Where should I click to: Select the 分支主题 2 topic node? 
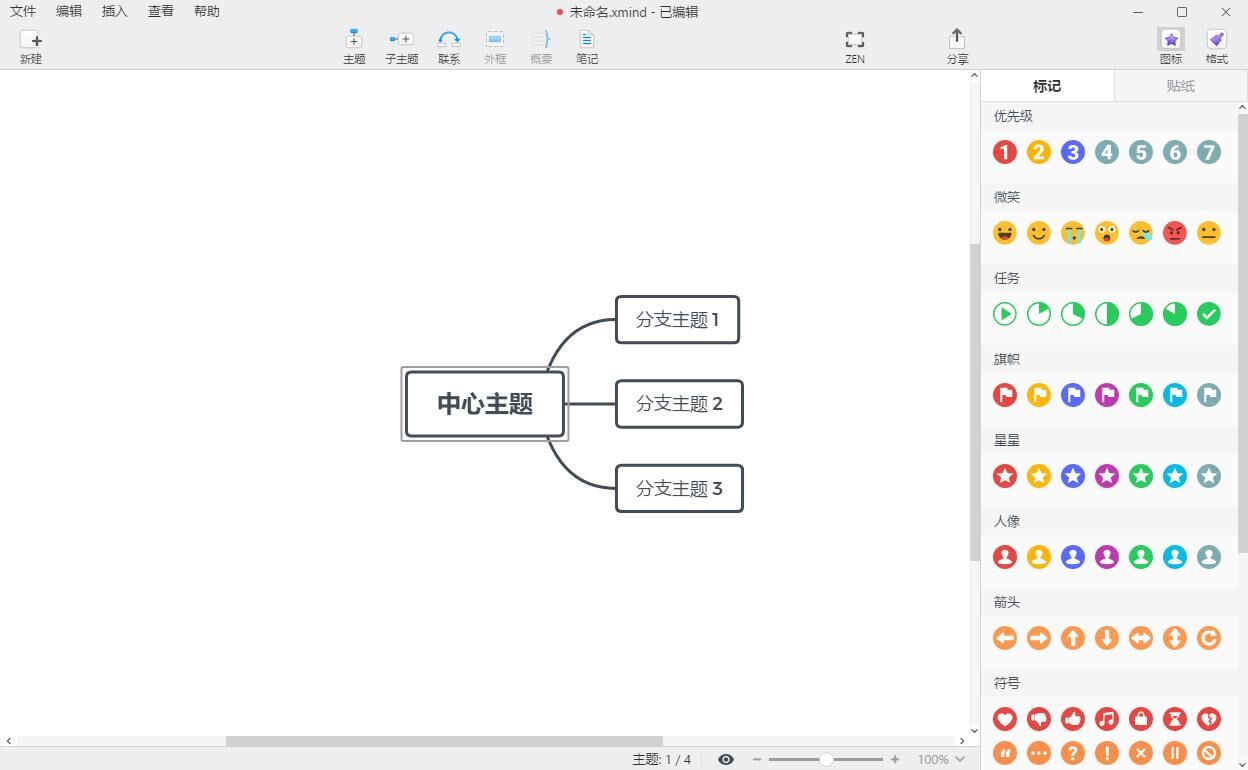(x=679, y=404)
